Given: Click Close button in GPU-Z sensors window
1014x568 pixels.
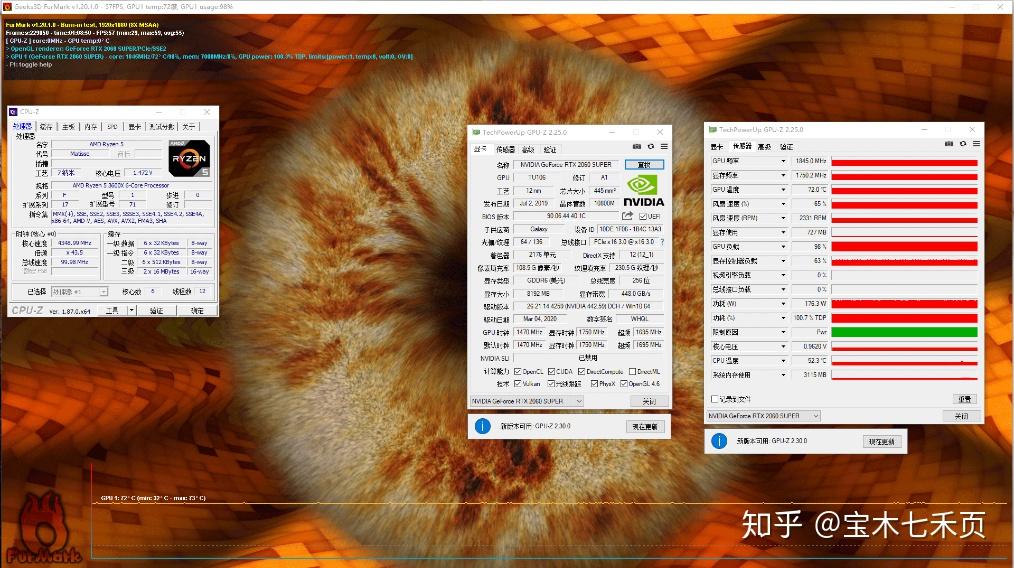Looking at the screenshot, I should [962, 415].
